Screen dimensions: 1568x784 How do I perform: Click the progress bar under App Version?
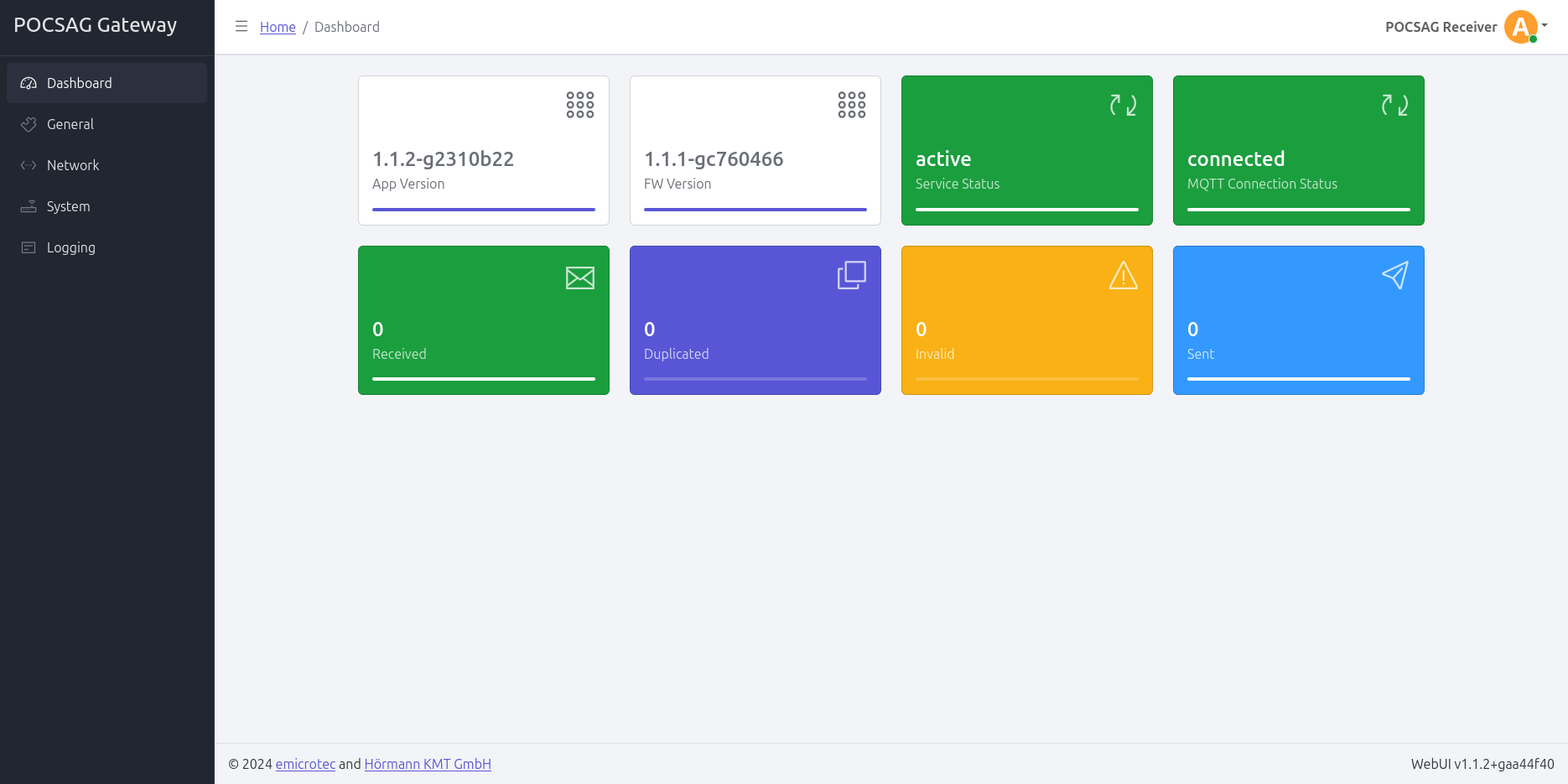[x=483, y=210]
